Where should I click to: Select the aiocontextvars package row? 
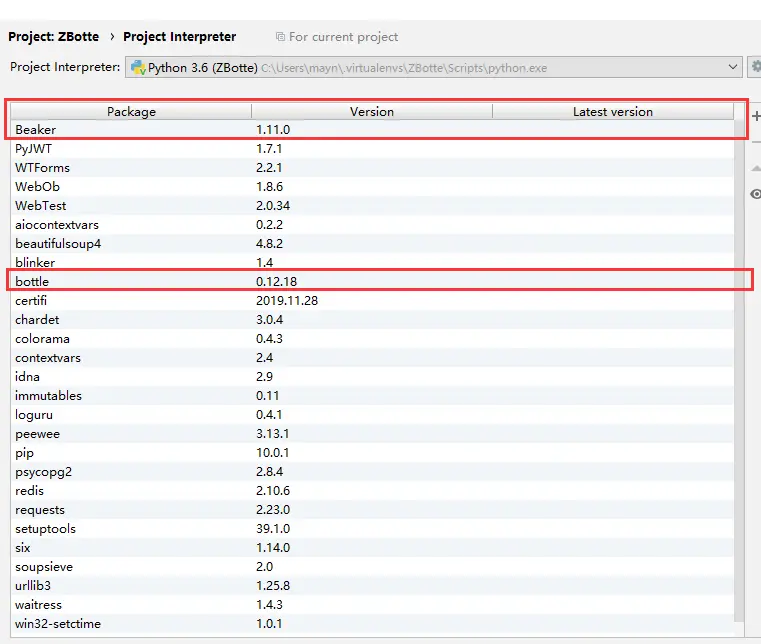[372, 225]
